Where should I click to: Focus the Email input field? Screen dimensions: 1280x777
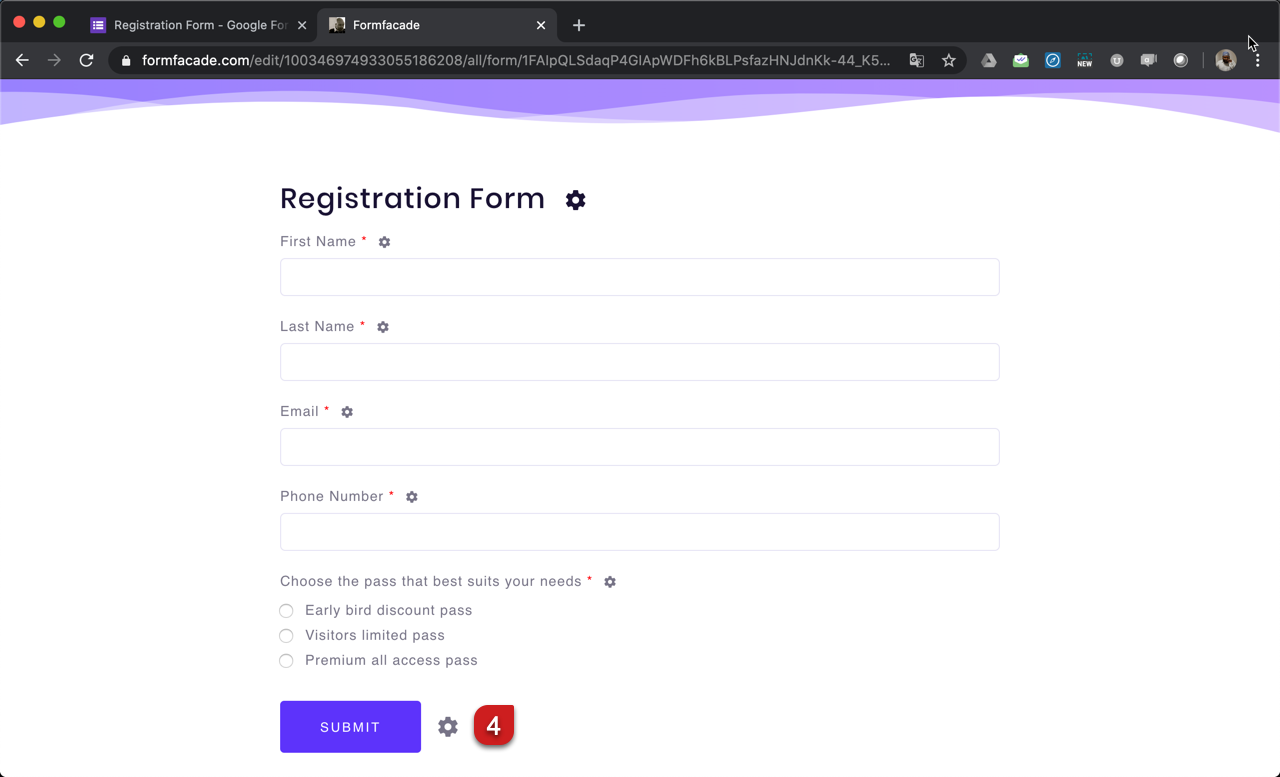coord(639,447)
